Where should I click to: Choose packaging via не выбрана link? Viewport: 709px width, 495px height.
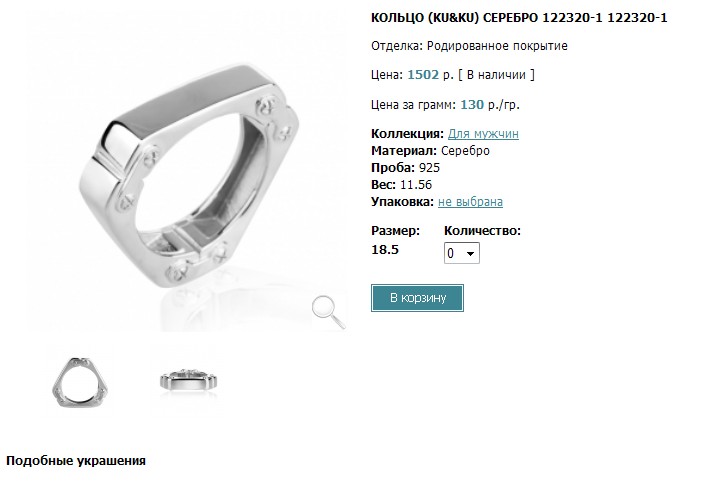pyautogui.click(x=470, y=202)
